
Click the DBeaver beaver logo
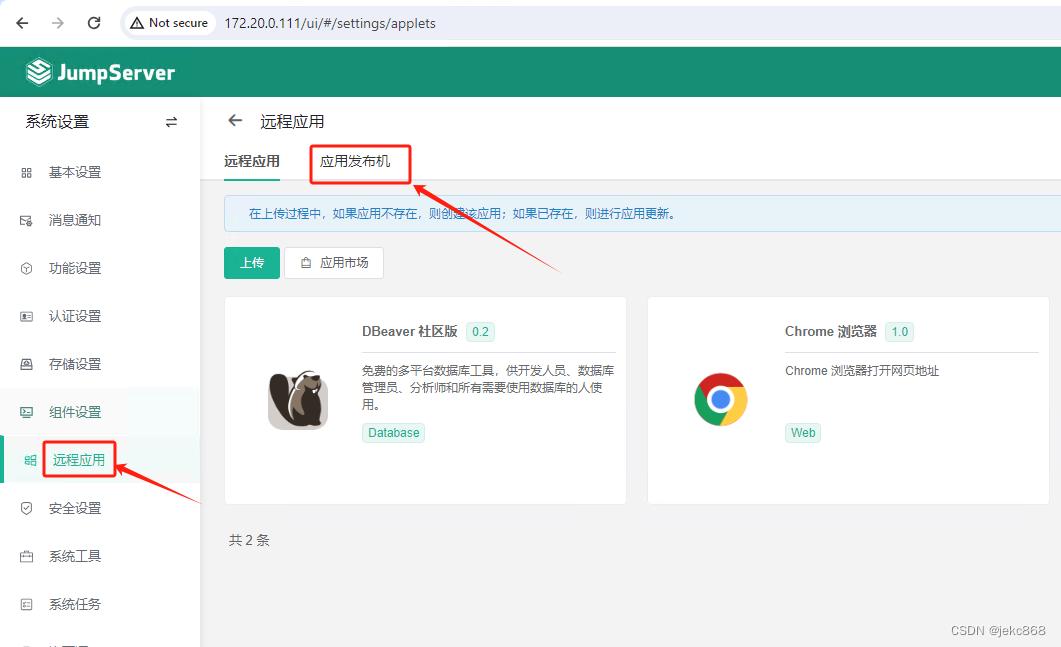click(x=298, y=400)
